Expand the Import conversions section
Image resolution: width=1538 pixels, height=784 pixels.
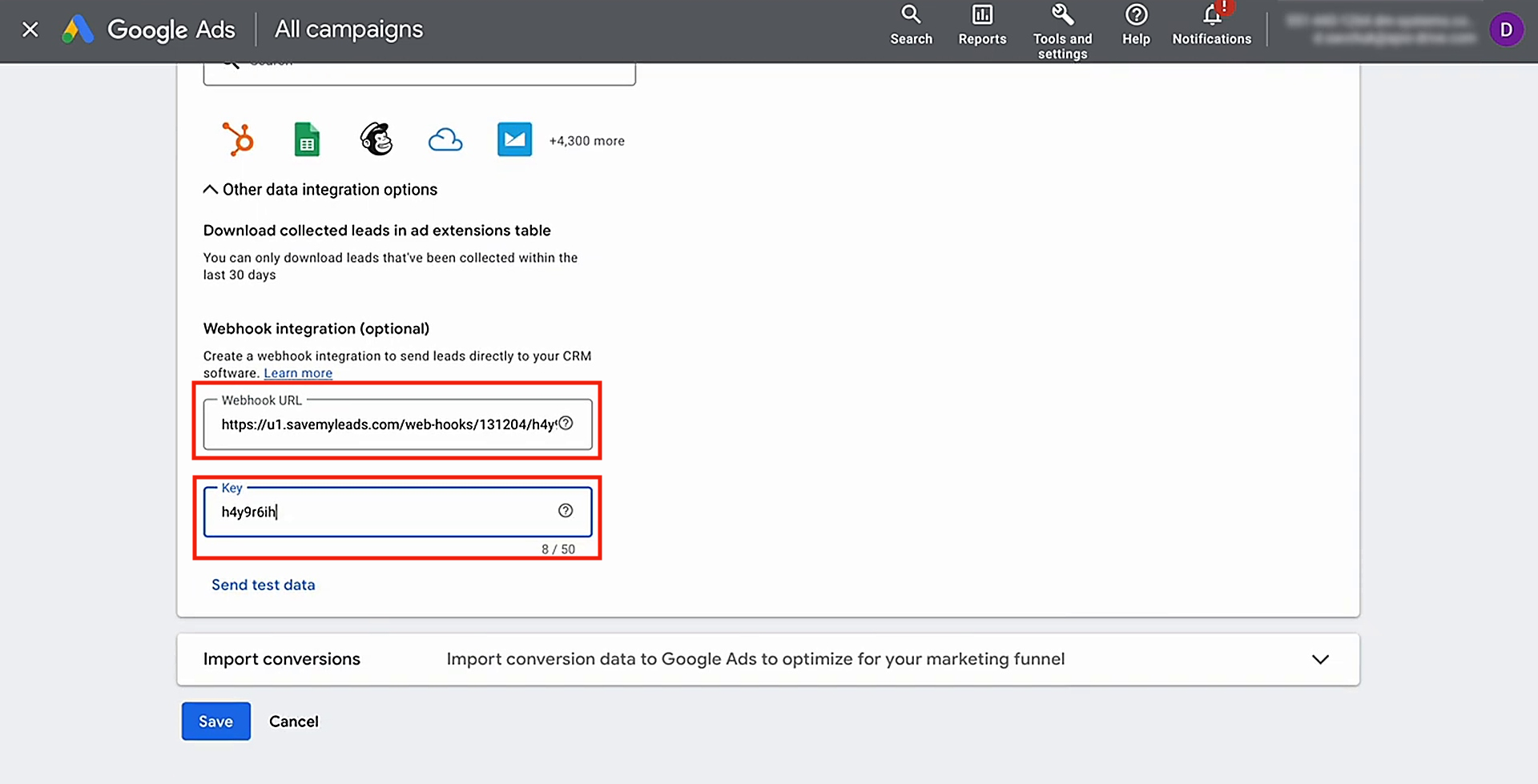tap(768, 660)
